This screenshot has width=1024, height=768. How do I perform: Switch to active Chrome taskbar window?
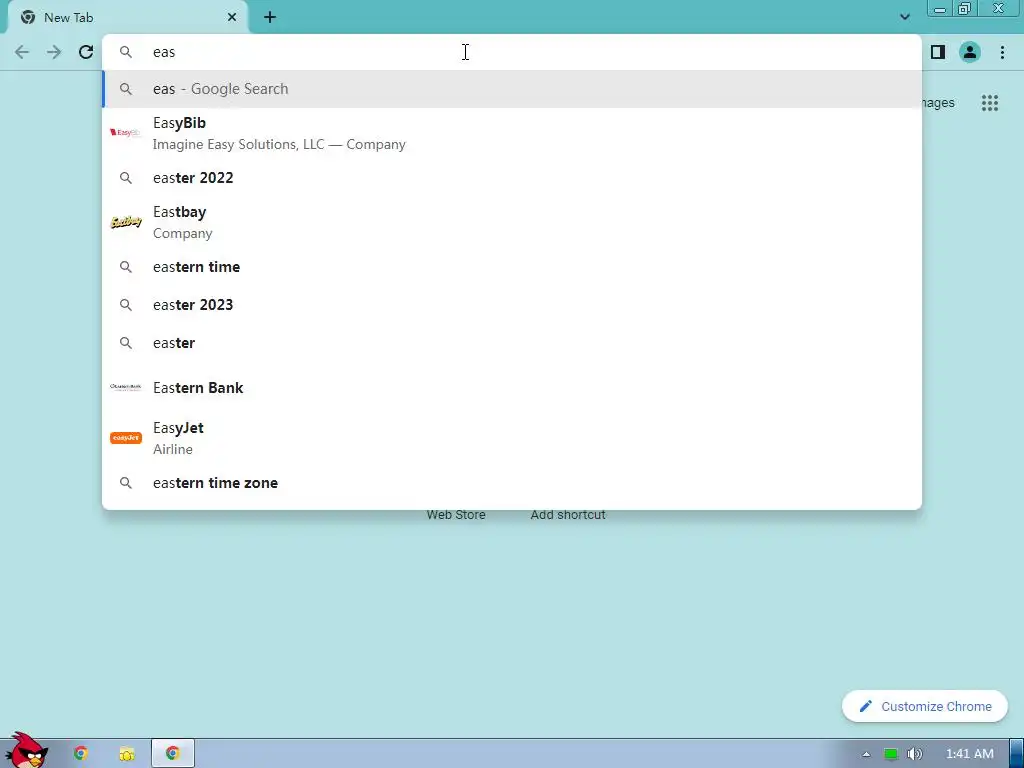pos(172,754)
